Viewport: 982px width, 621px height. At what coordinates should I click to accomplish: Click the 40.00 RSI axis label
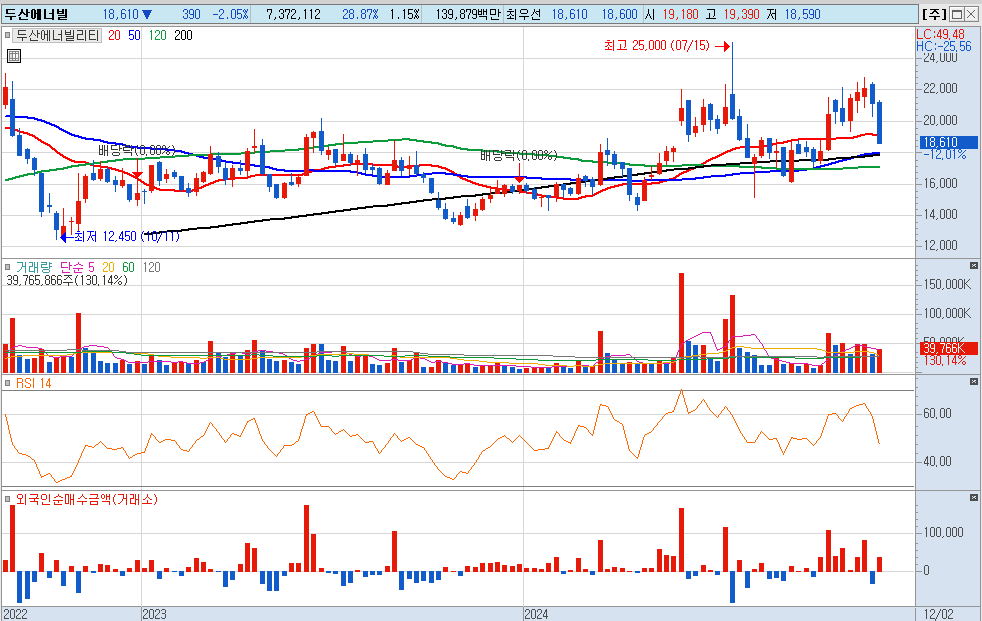pyautogui.click(x=938, y=461)
